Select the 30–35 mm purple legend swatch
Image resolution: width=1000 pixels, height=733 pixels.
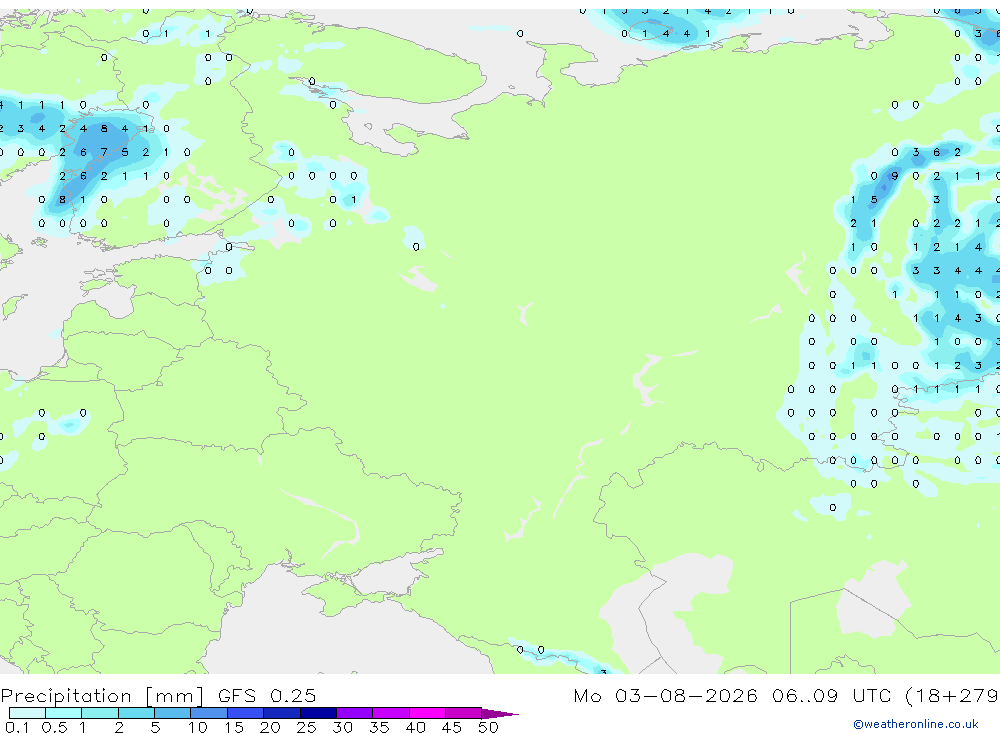tap(355, 713)
